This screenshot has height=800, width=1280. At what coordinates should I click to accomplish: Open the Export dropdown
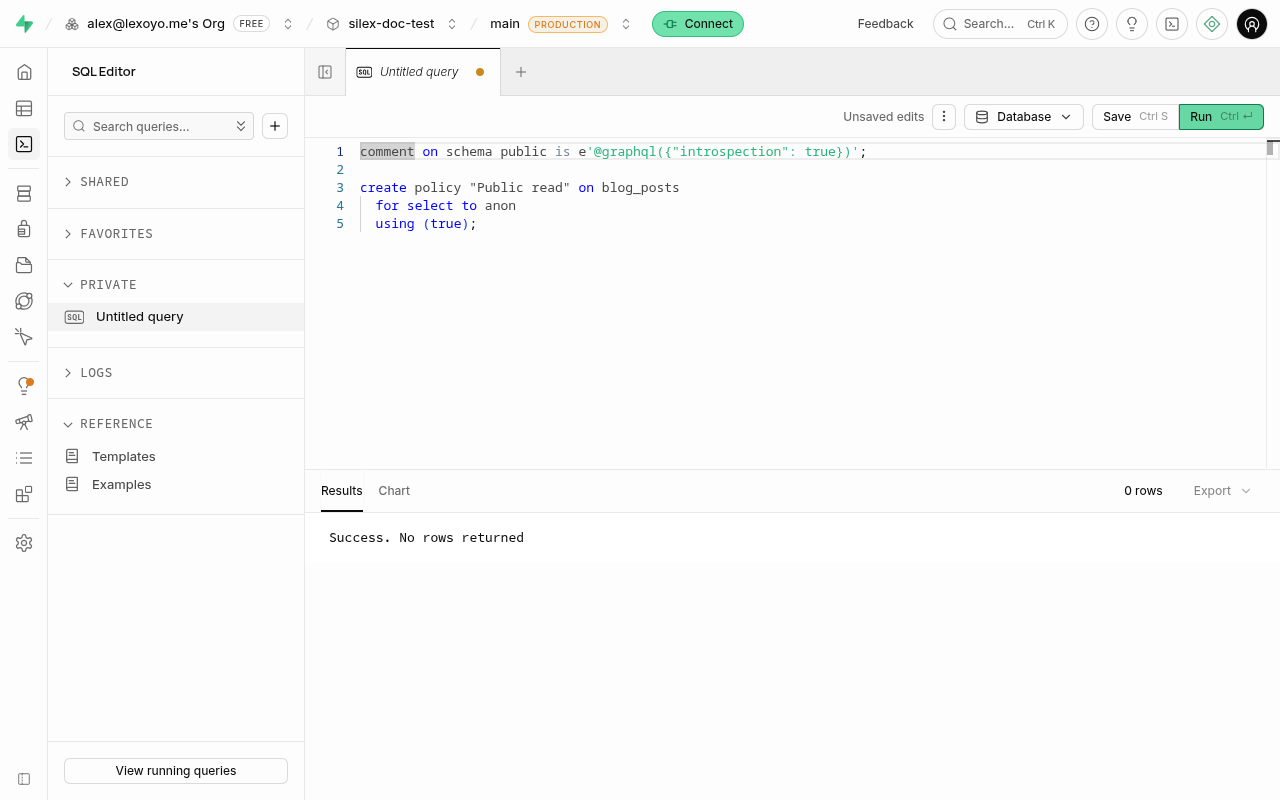click(x=1222, y=491)
